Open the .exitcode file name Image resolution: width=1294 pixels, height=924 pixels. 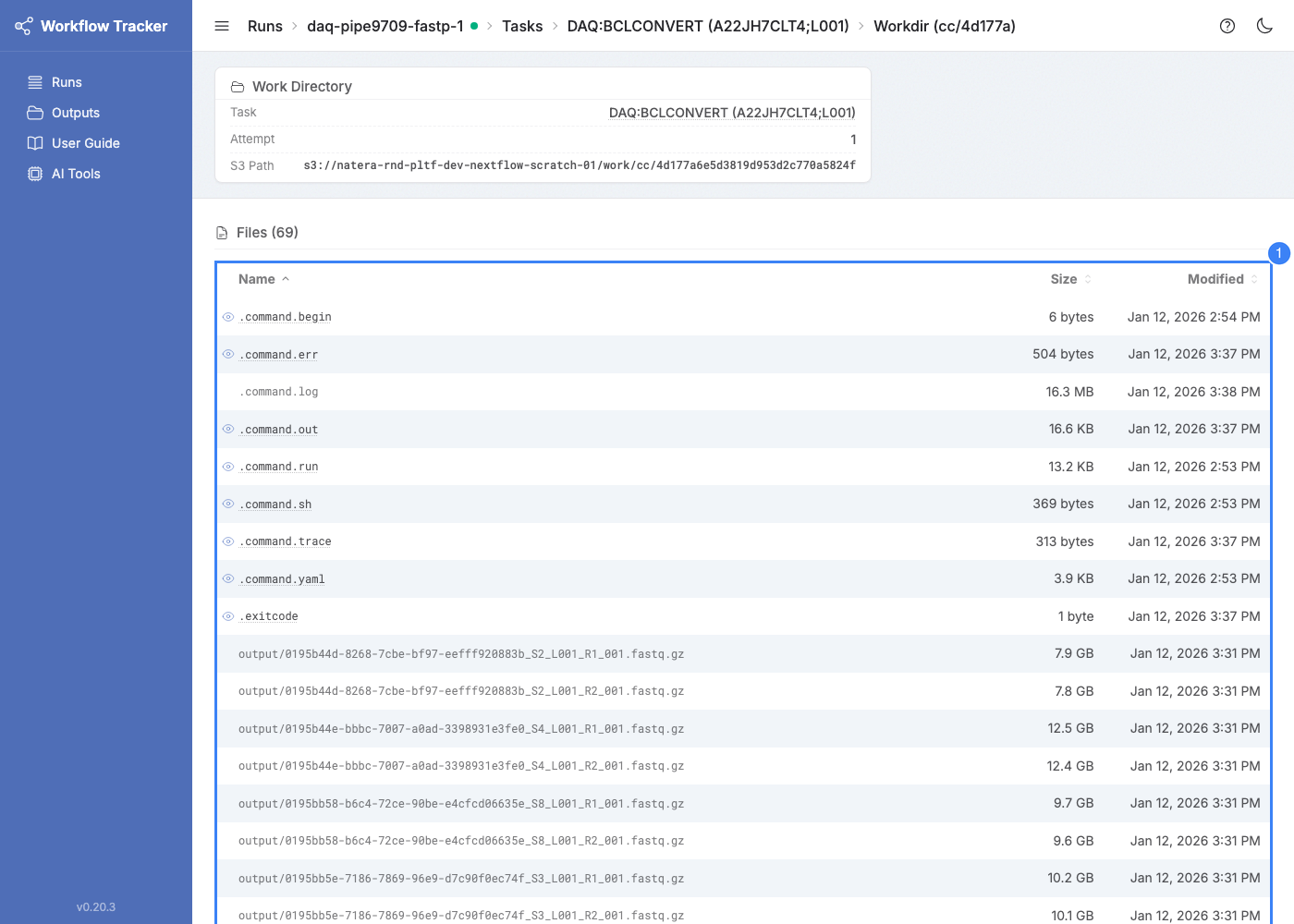pos(269,616)
